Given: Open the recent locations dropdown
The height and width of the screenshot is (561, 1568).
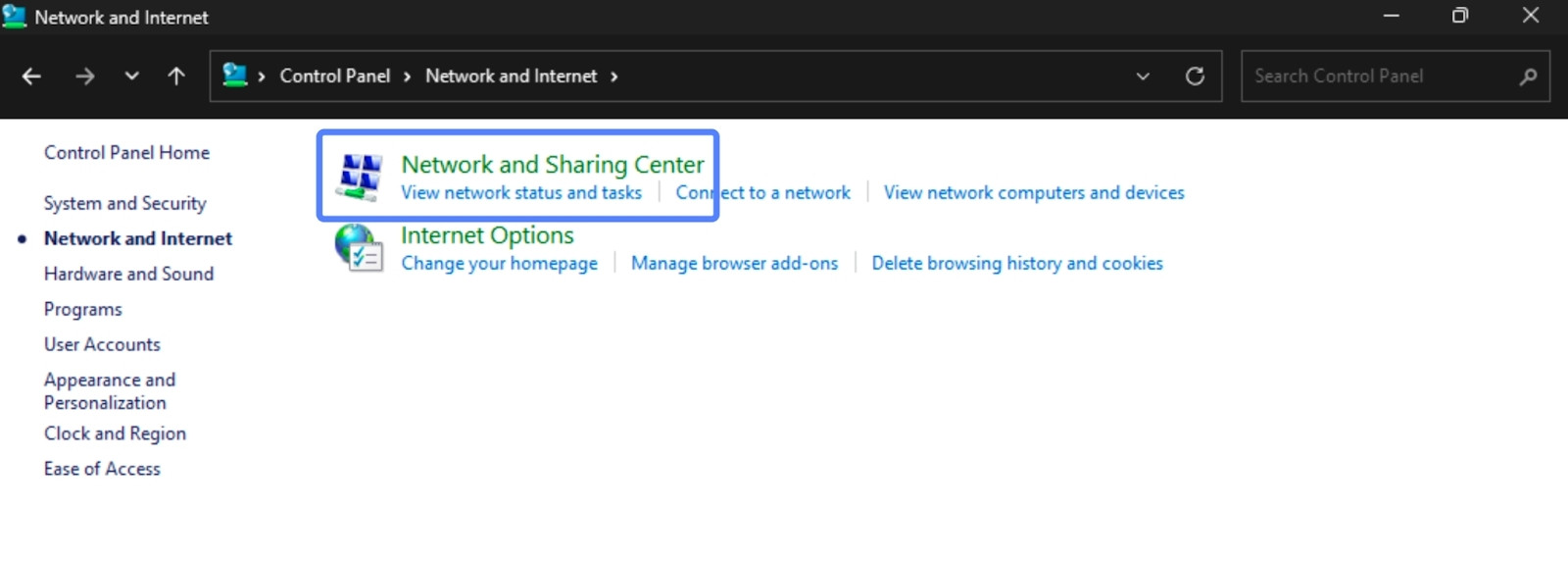Looking at the screenshot, I should (x=131, y=76).
